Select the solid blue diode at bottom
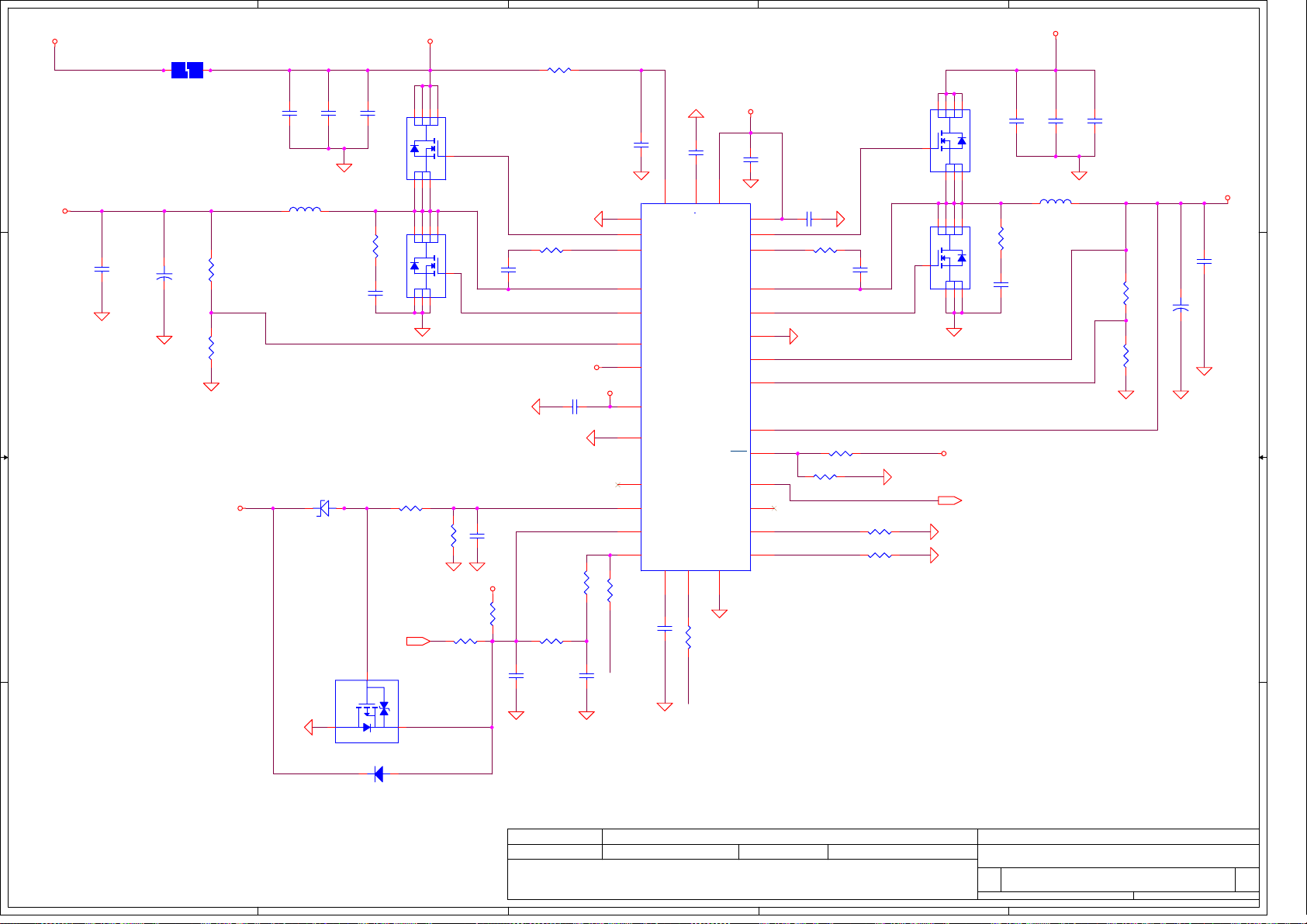Image resolution: width=1307 pixels, height=924 pixels. 379,773
